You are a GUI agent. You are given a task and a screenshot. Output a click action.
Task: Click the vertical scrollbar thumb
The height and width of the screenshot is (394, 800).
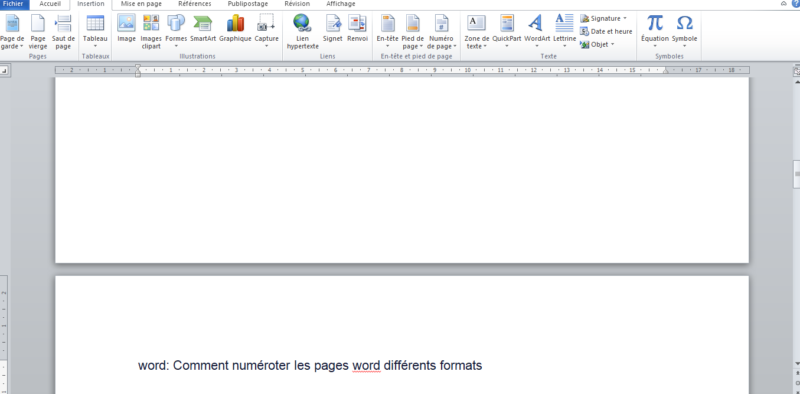(x=796, y=174)
